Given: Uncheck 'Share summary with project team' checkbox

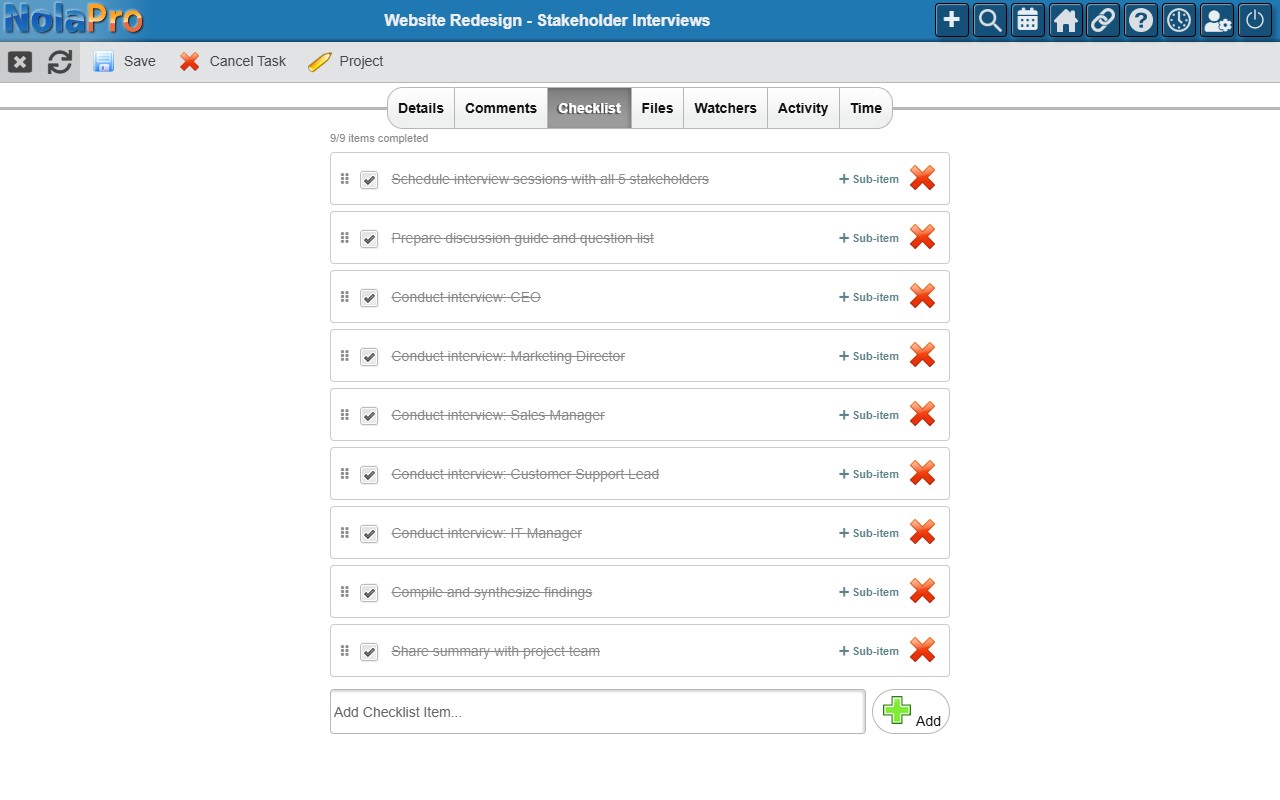Looking at the screenshot, I should tap(369, 652).
